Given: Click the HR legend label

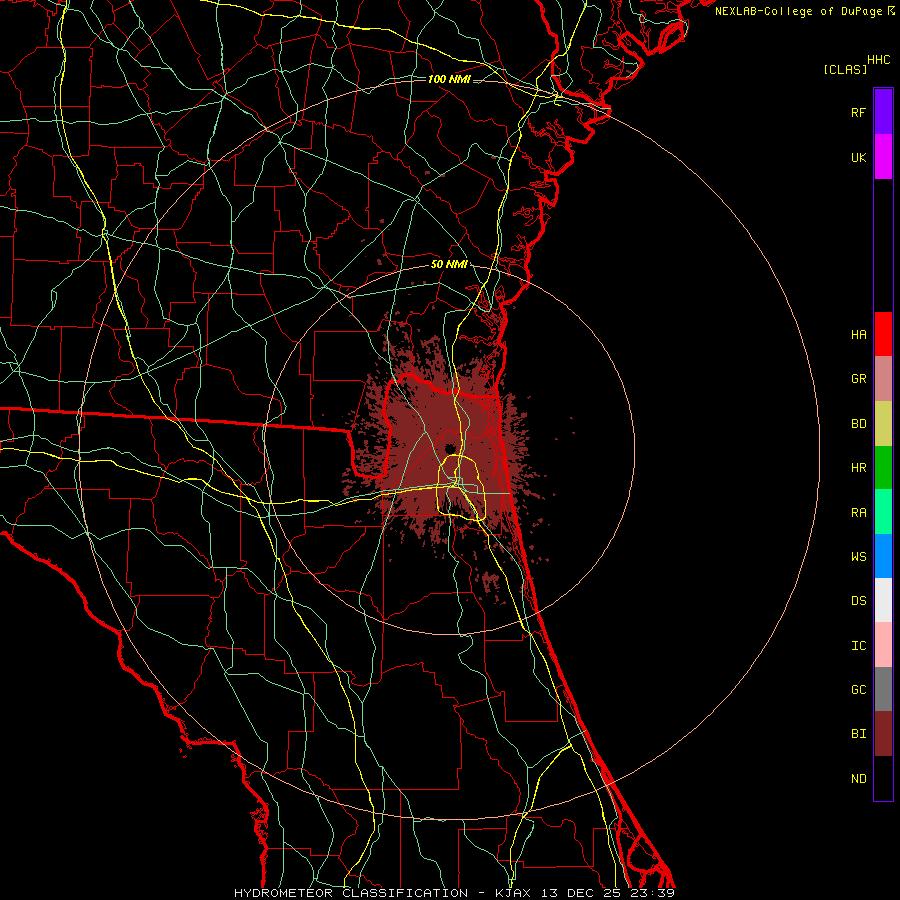Looking at the screenshot, I should point(858,468).
